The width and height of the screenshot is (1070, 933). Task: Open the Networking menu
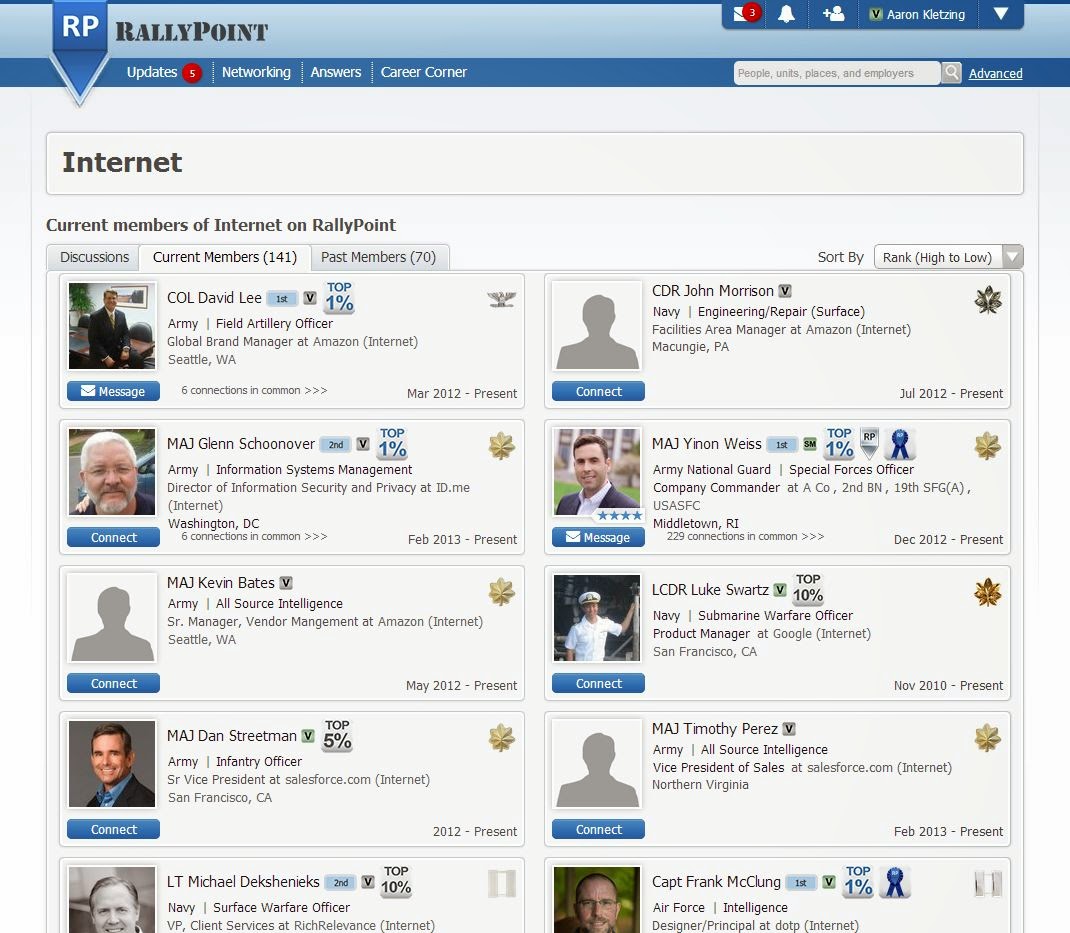click(x=256, y=72)
